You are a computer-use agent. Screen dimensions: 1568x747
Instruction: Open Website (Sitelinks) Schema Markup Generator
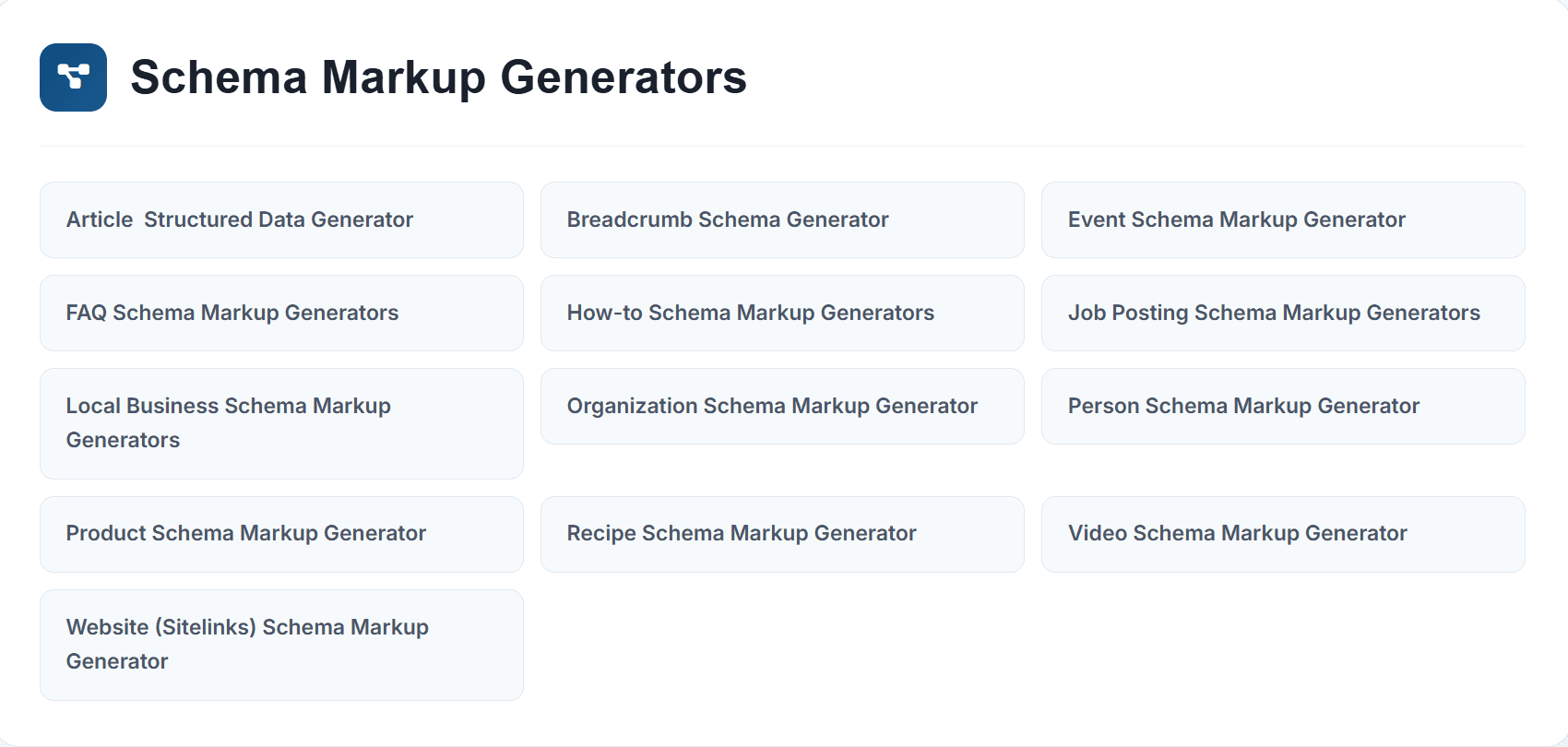(281, 645)
